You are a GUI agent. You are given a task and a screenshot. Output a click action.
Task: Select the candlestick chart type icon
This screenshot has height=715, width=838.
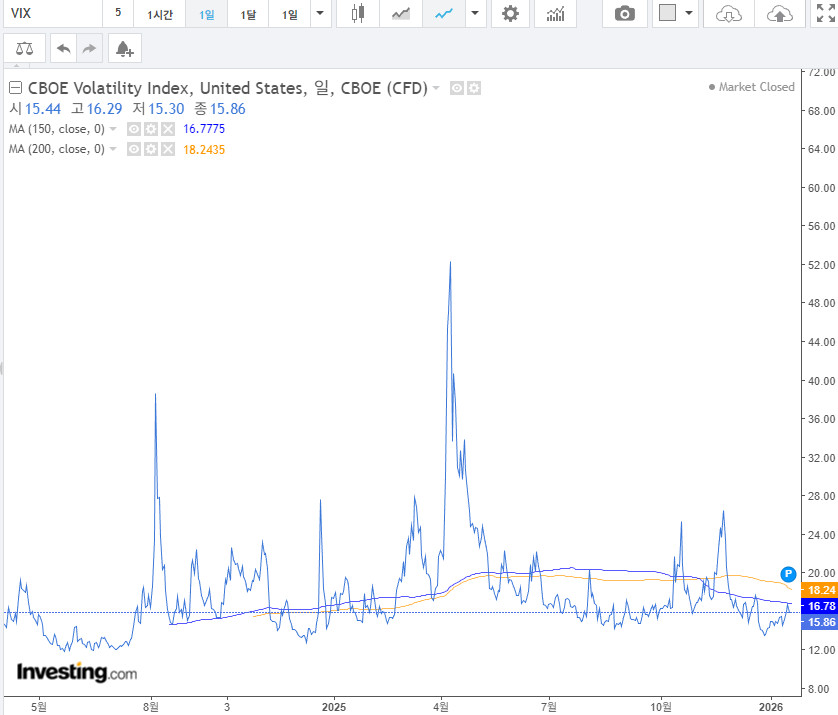point(358,13)
